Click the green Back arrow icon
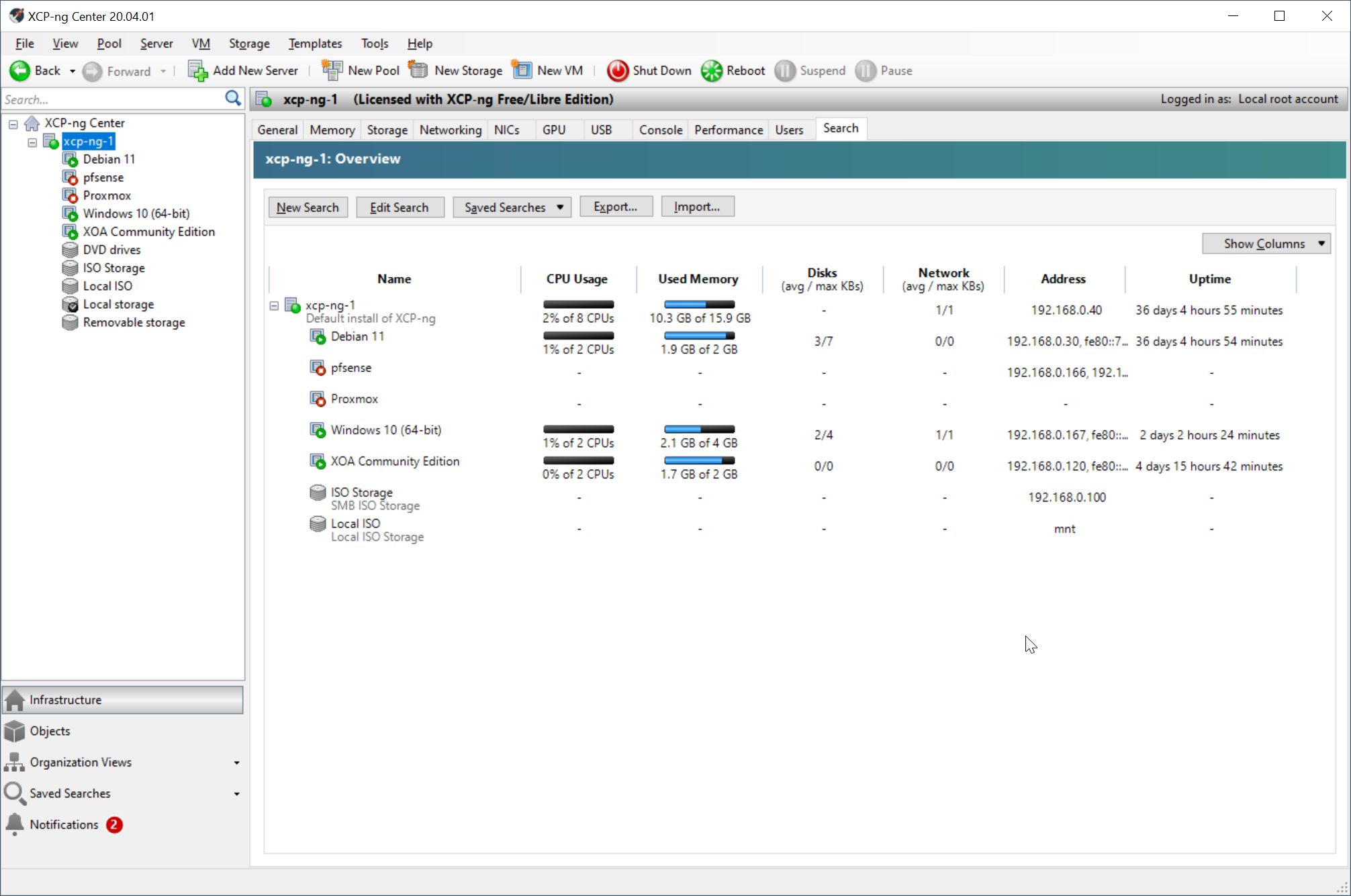1351x896 pixels. (x=19, y=70)
